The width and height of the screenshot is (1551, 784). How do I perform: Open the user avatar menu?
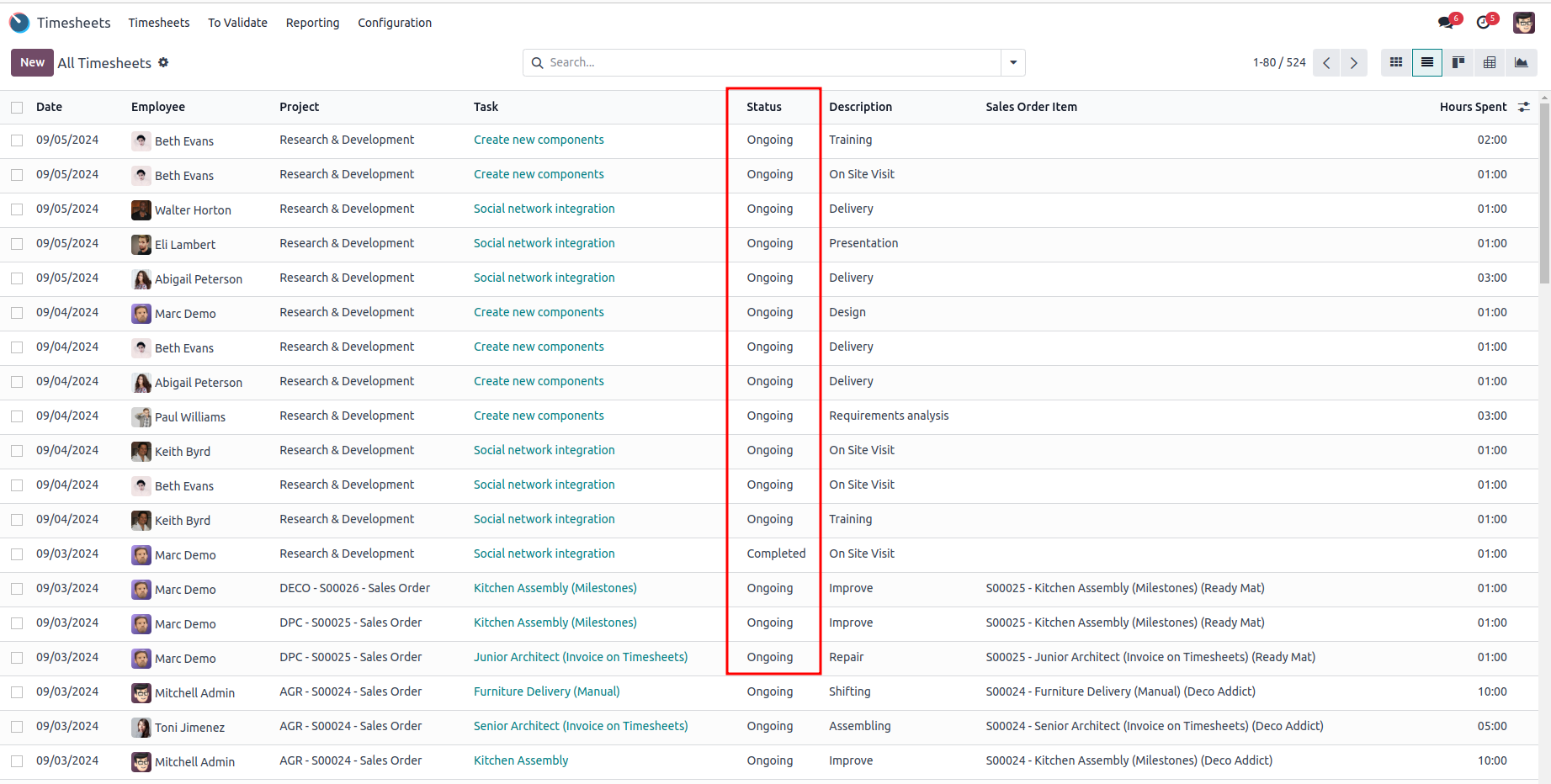(x=1523, y=23)
